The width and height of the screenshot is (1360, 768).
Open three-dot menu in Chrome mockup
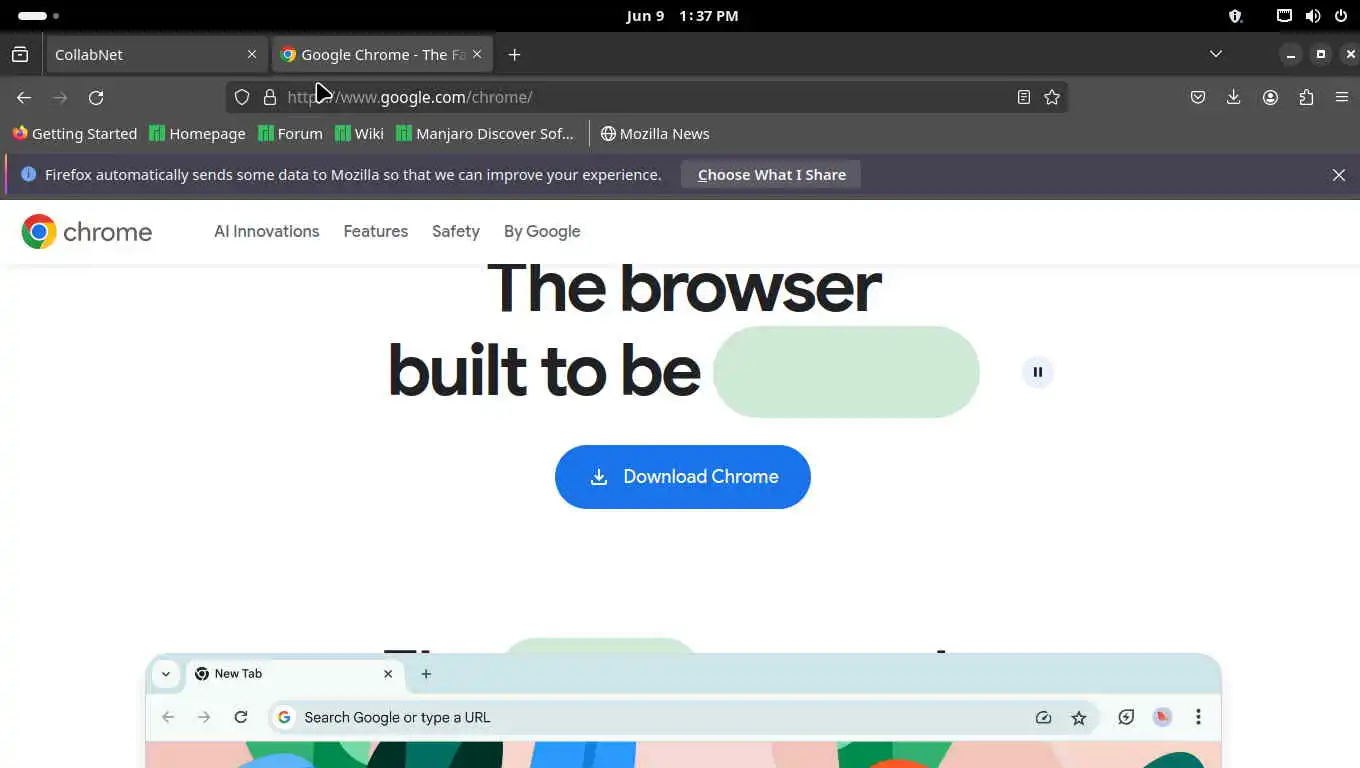point(1198,717)
